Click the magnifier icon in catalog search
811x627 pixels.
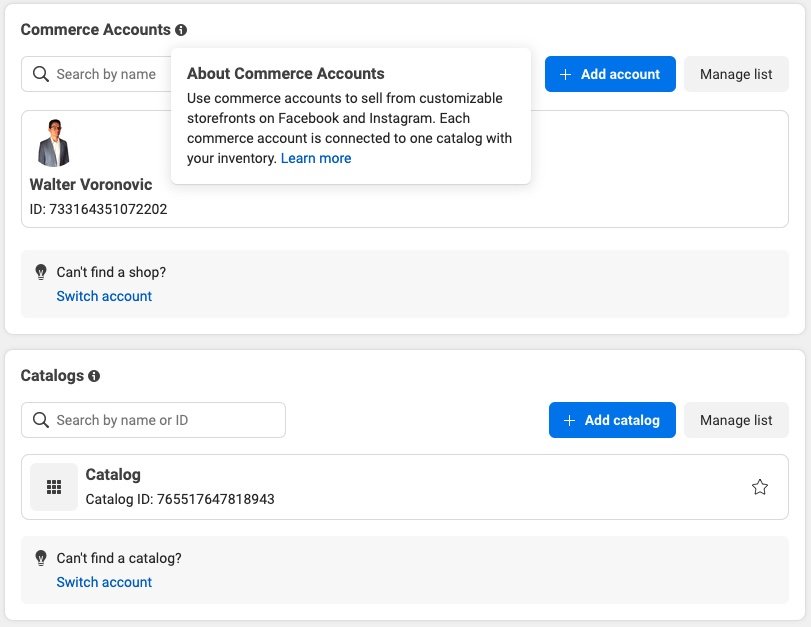pyautogui.click(x=41, y=420)
